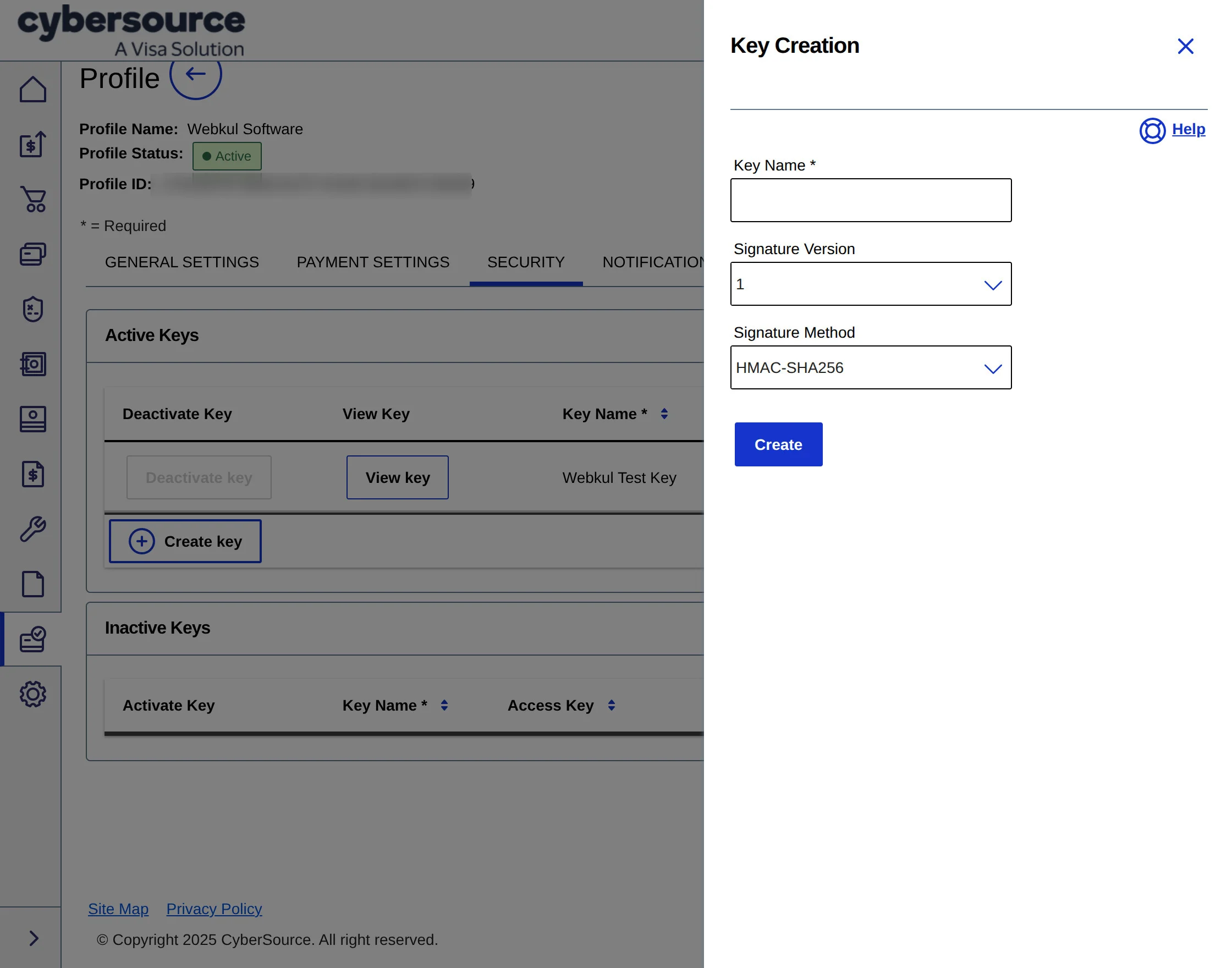This screenshot has width=1232, height=968.
Task: Open the vault safe sidebar icon
Action: point(33,364)
